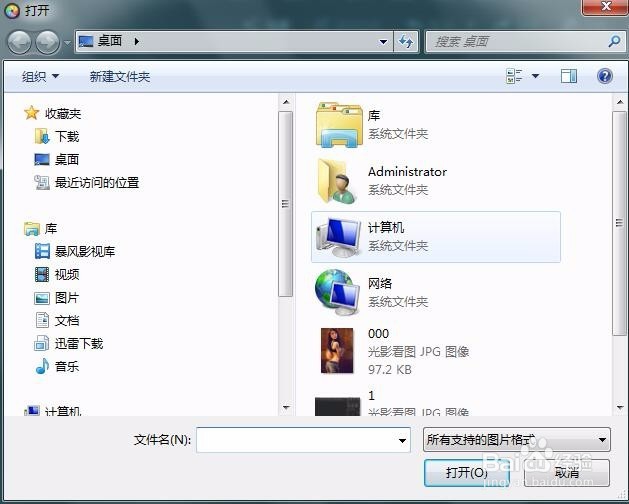The height and width of the screenshot is (504, 629).
Task: Open the 文档 library in the sidebar
Action: coord(67,321)
